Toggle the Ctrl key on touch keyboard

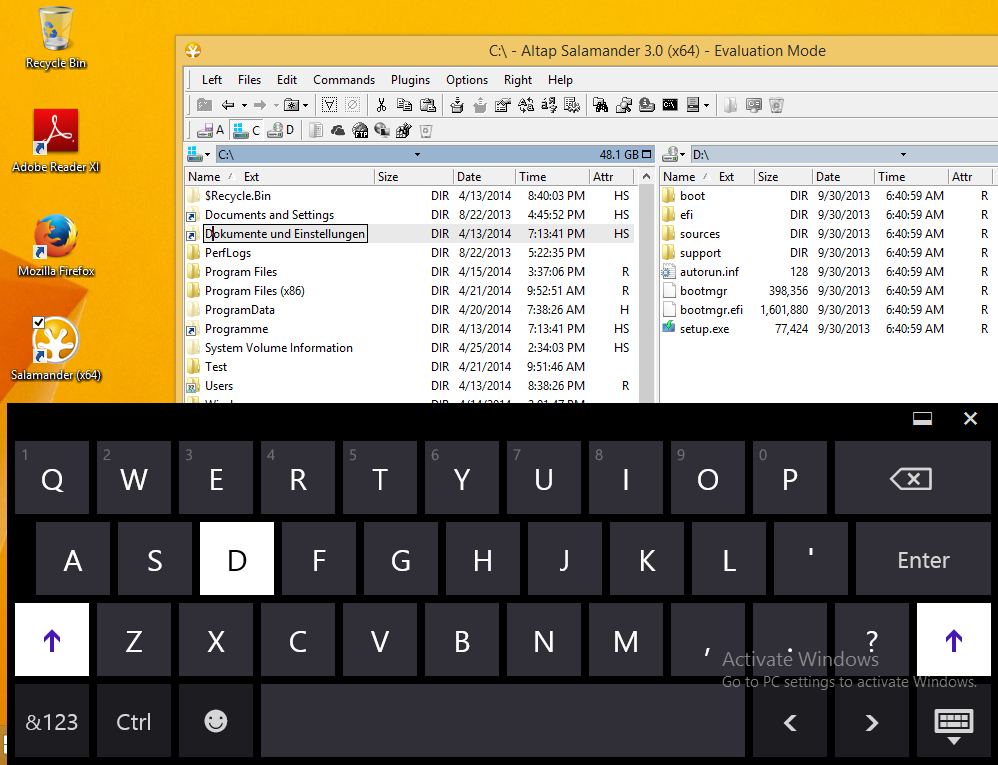pos(134,721)
